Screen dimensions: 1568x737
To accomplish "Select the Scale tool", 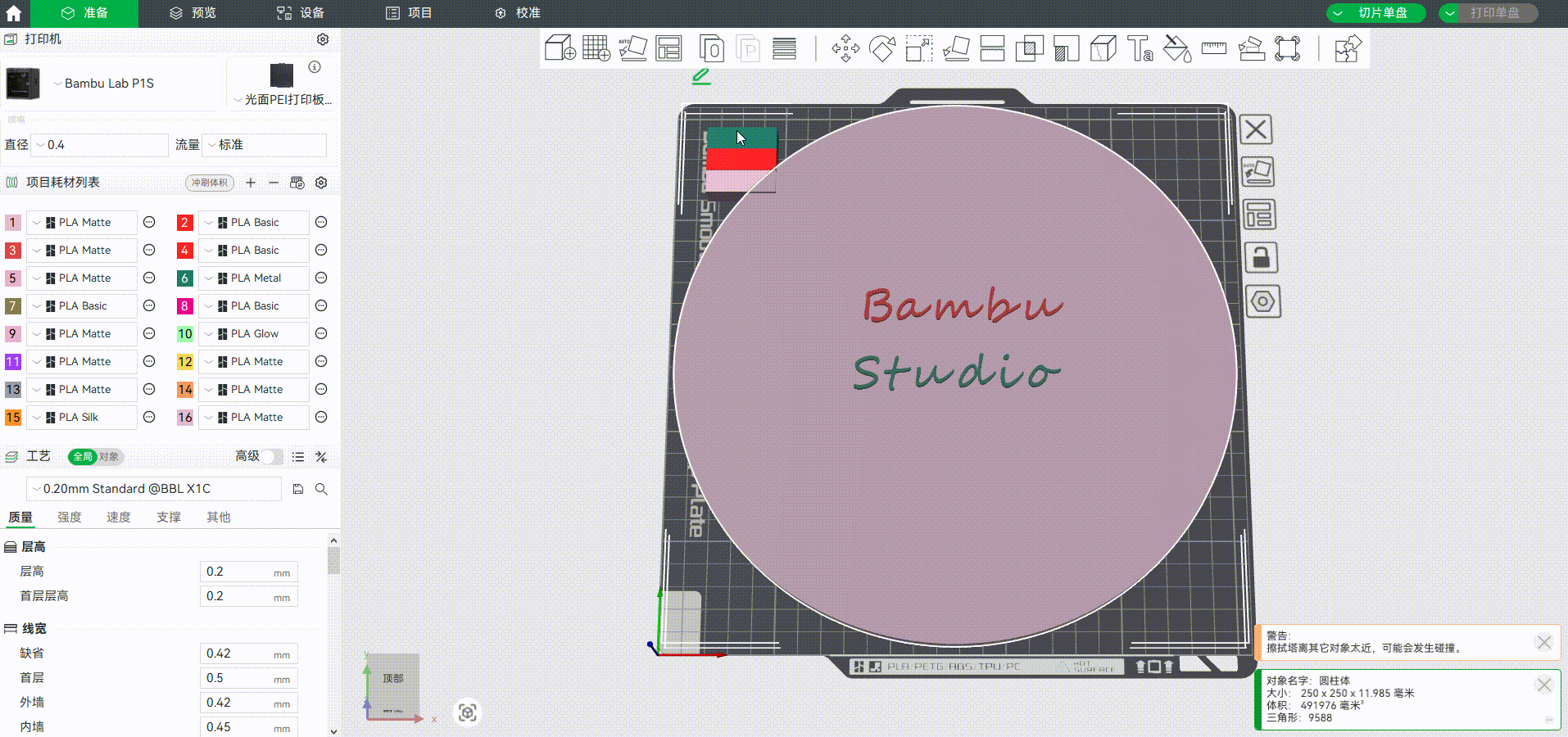I will [x=919, y=48].
